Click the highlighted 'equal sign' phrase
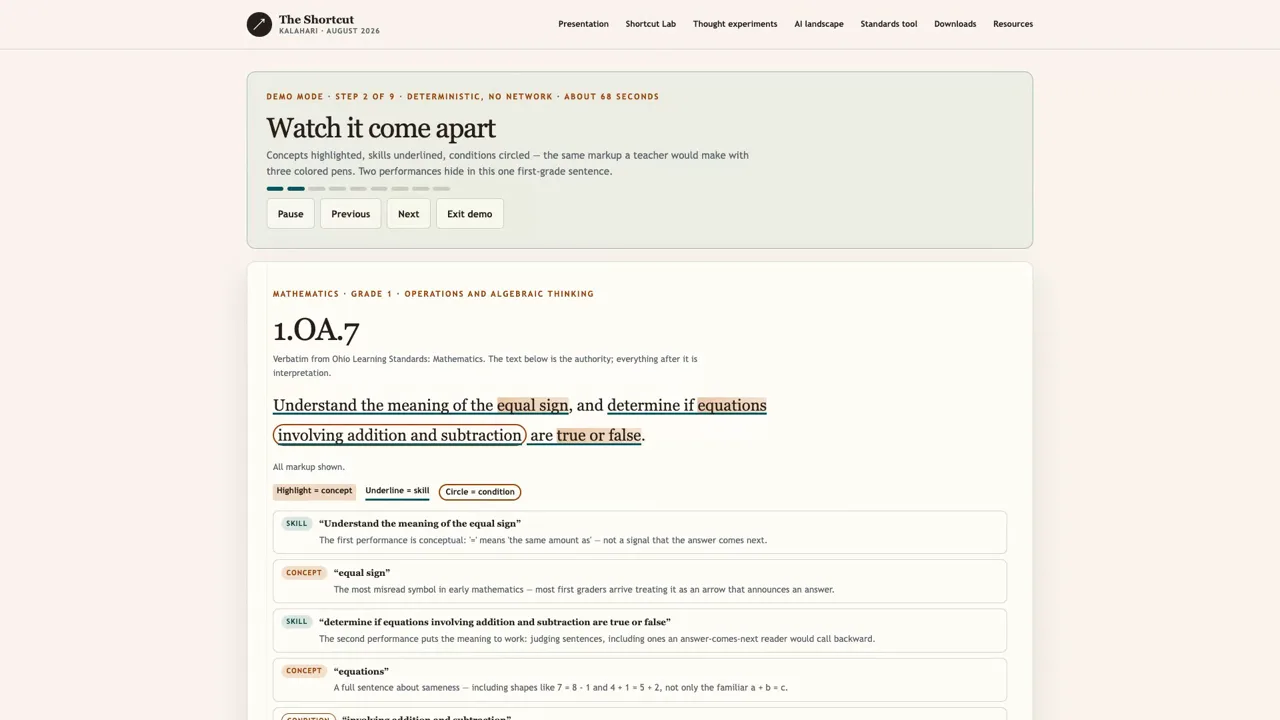The width and height of the screenshot is (1280, 720). [x=532, y=405]
